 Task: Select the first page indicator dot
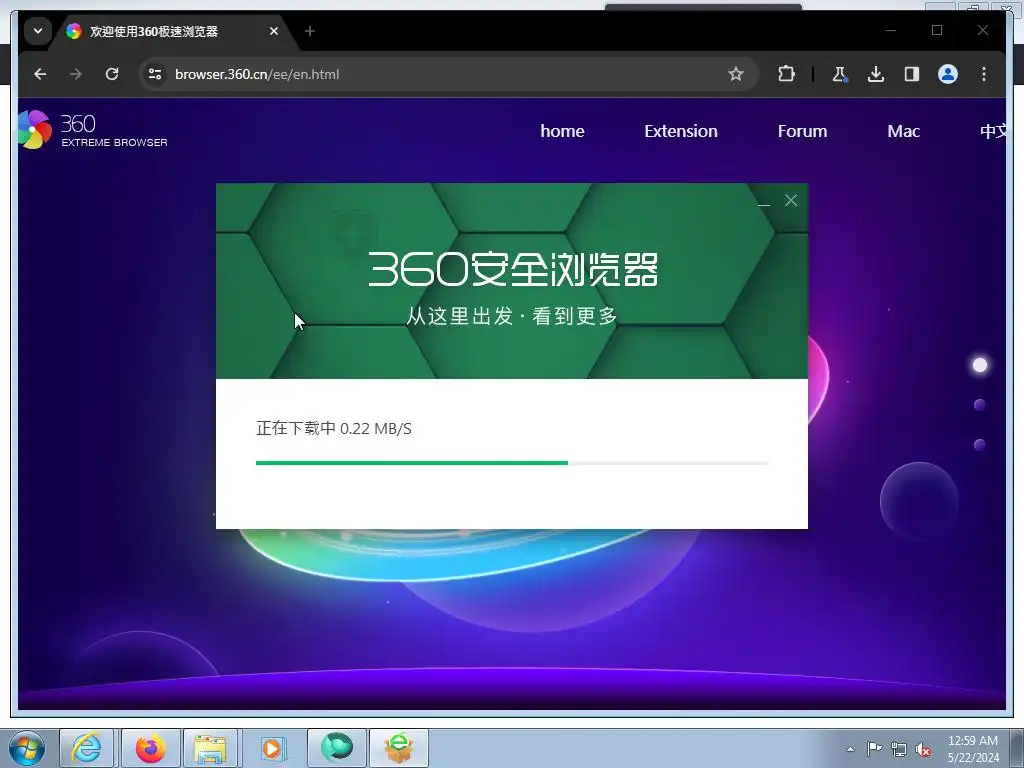tap(980, 365)
